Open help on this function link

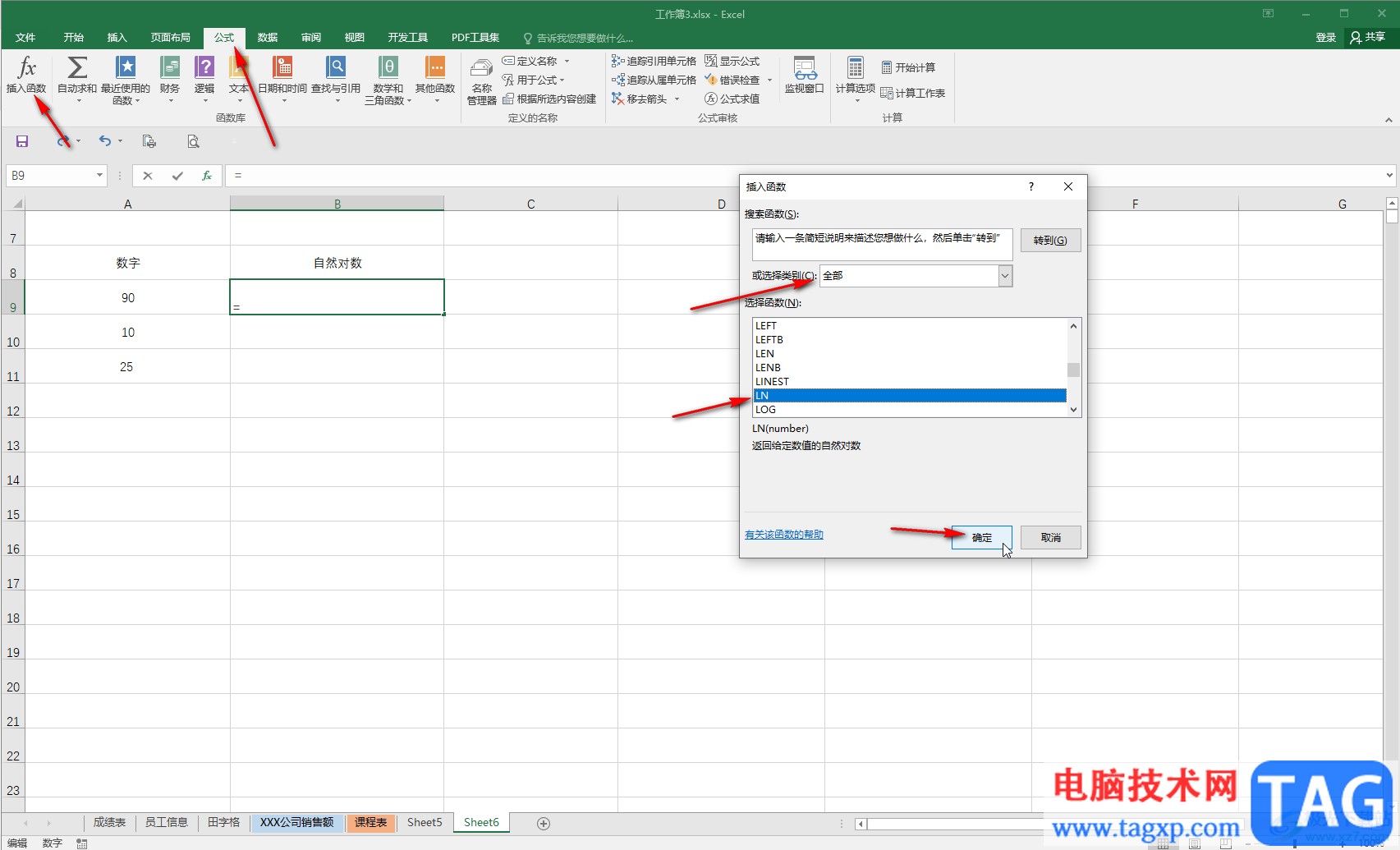click(x=784, y=535)
